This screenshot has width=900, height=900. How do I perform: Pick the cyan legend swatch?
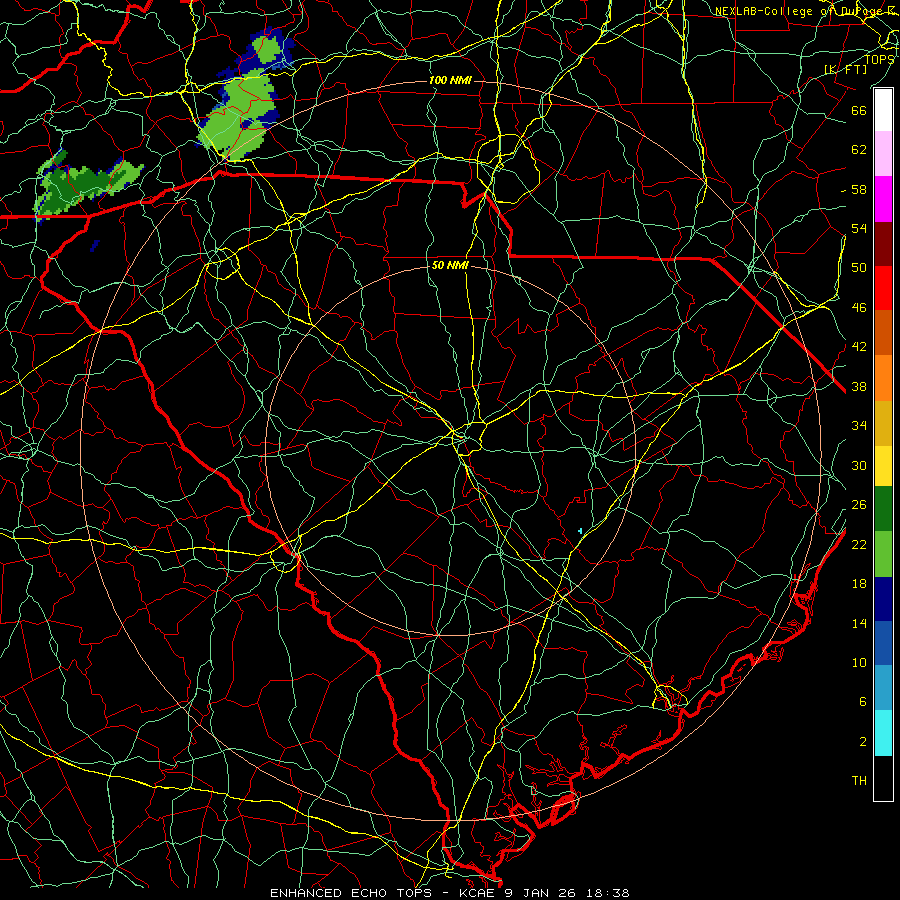point(883,733)
